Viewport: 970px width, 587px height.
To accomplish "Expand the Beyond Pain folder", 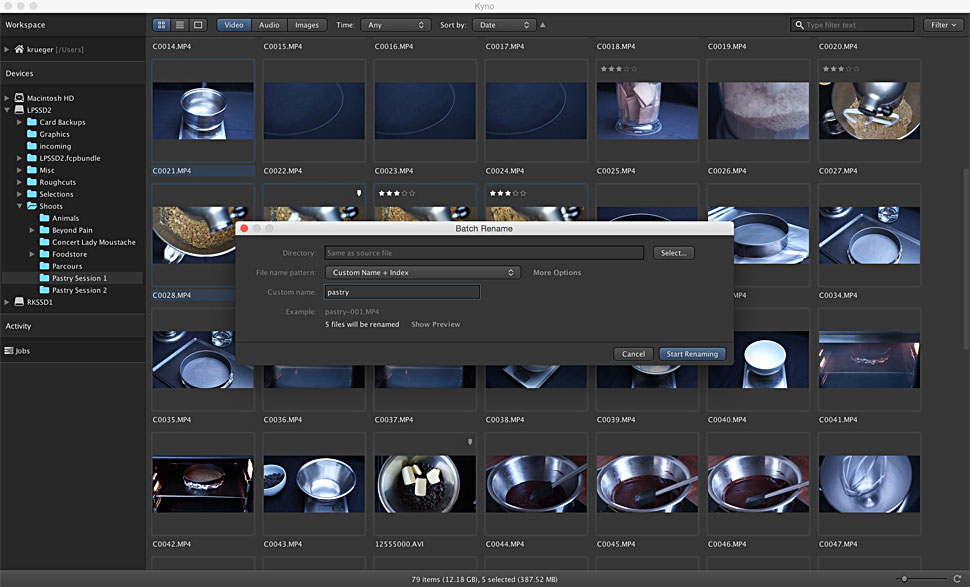I will [32, 230].
